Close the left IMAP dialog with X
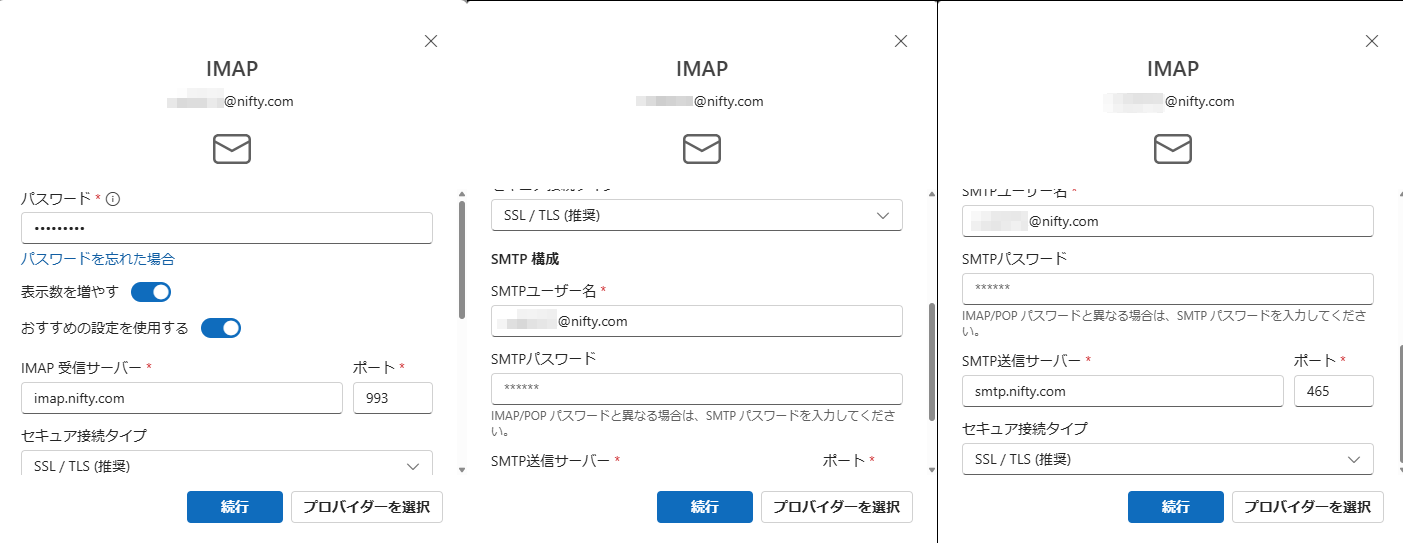 [431, 41]
